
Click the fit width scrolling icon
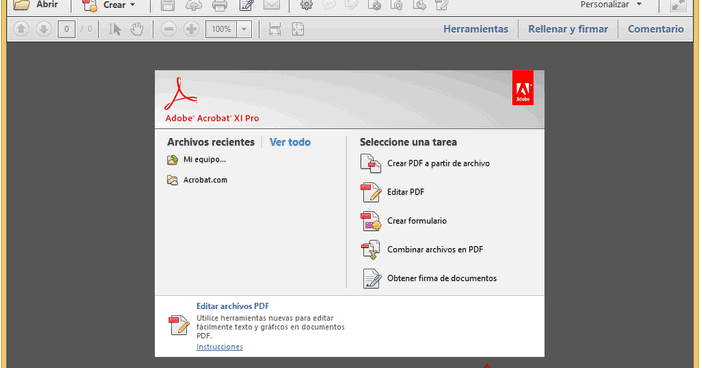(274, 29)
